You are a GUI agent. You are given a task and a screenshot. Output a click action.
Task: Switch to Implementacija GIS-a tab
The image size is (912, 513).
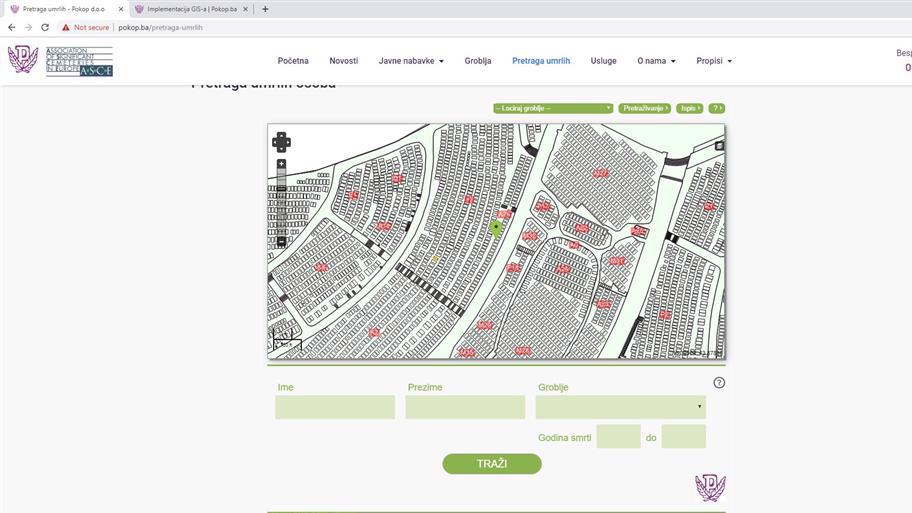pos(191,9)
